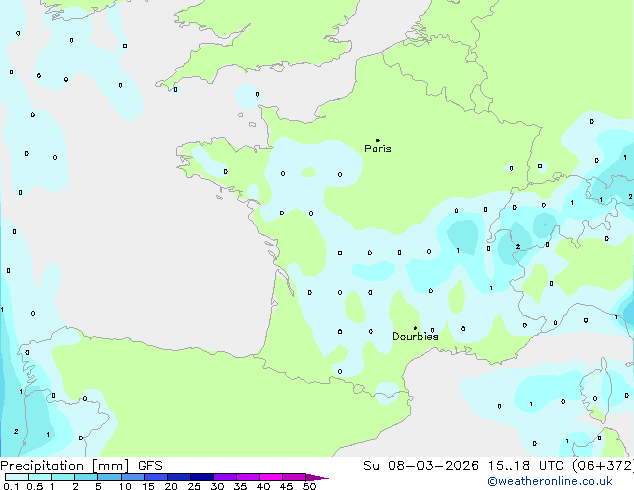Click the Dourbies dot marker on map

[415, 328]
